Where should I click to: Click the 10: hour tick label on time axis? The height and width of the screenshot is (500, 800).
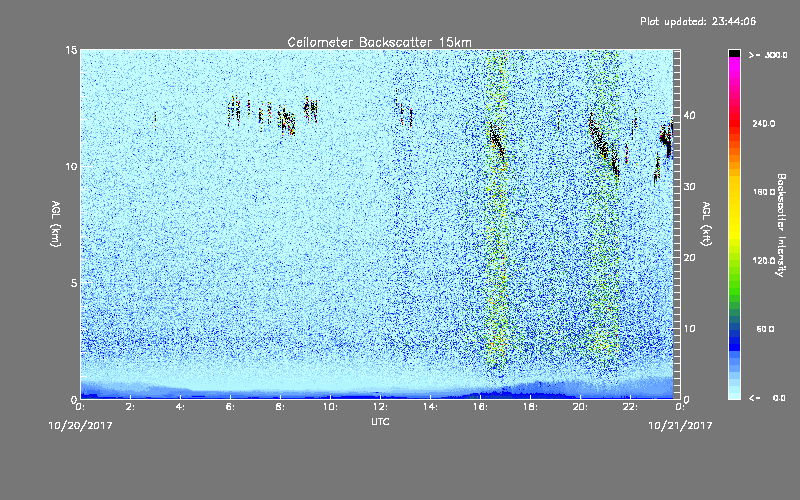[330, 407]
